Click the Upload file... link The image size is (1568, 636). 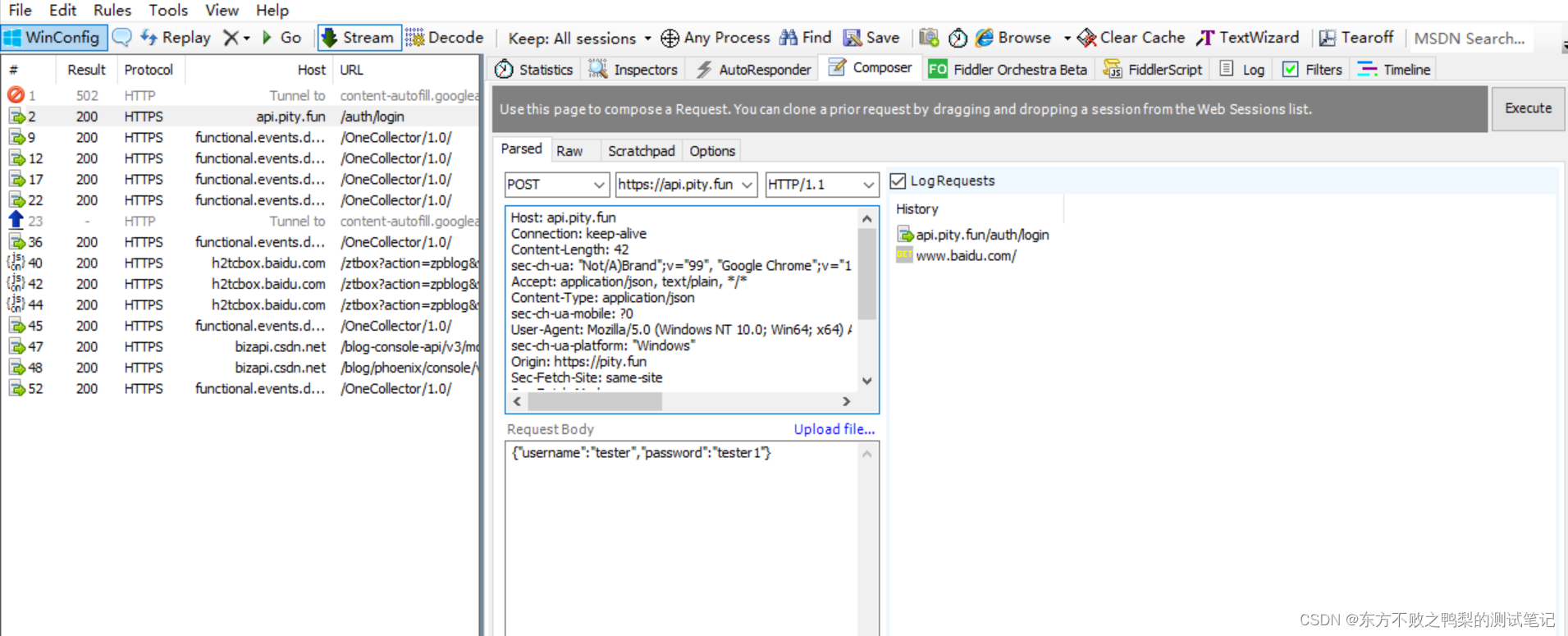pyautogui.click(x=834, y=429)
